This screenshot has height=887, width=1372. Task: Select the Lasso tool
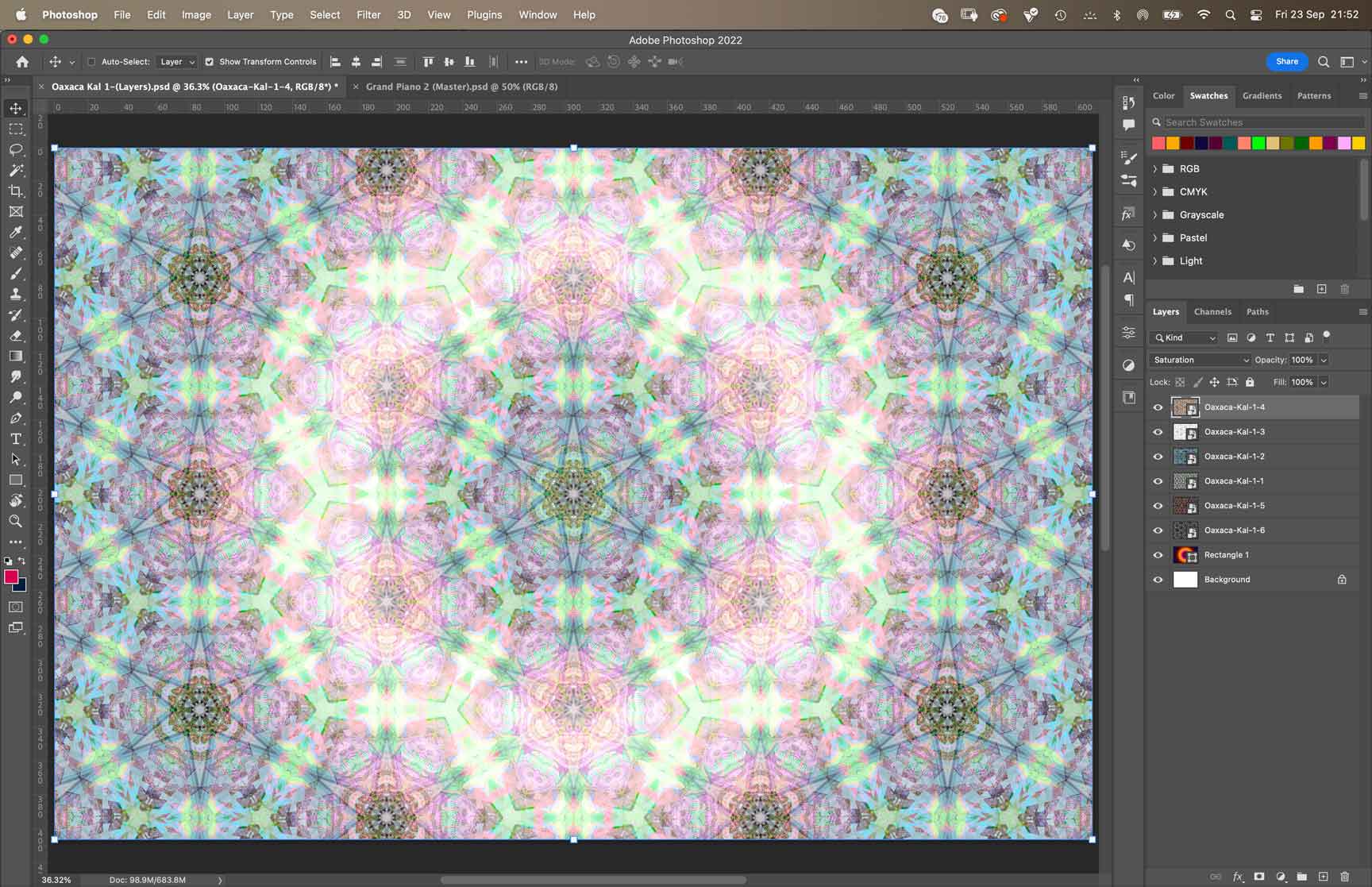coord(16,149)
